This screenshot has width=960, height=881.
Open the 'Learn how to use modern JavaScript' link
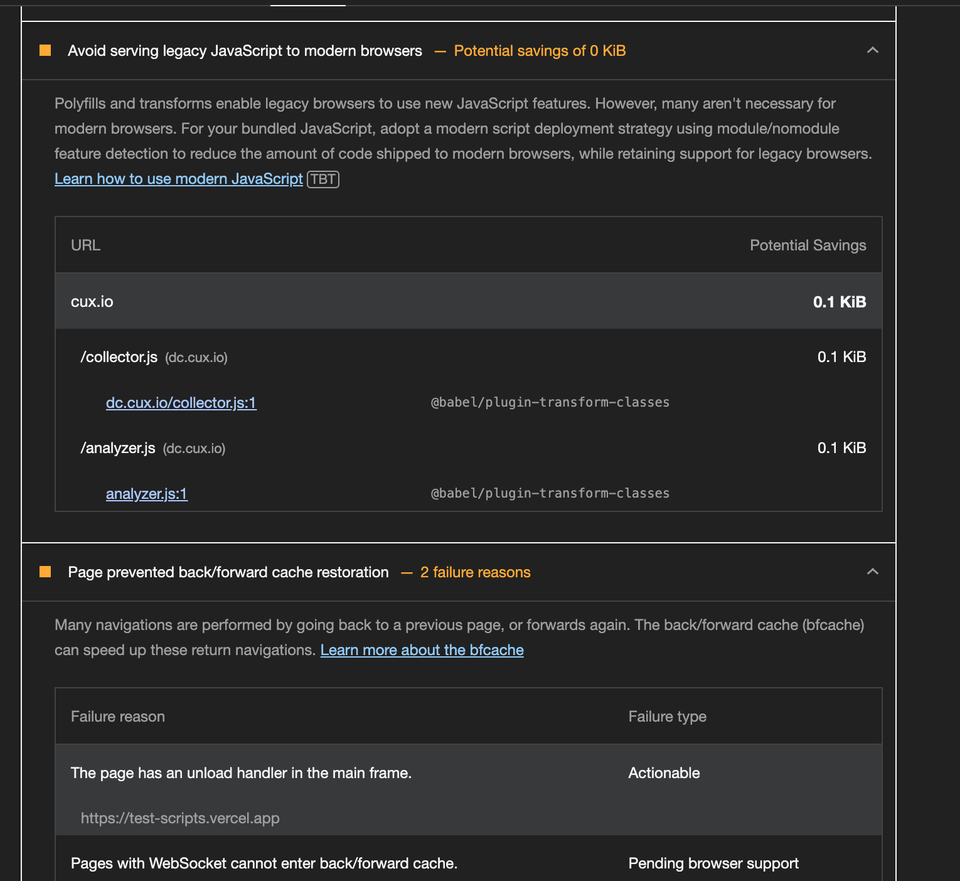[178, 178]
